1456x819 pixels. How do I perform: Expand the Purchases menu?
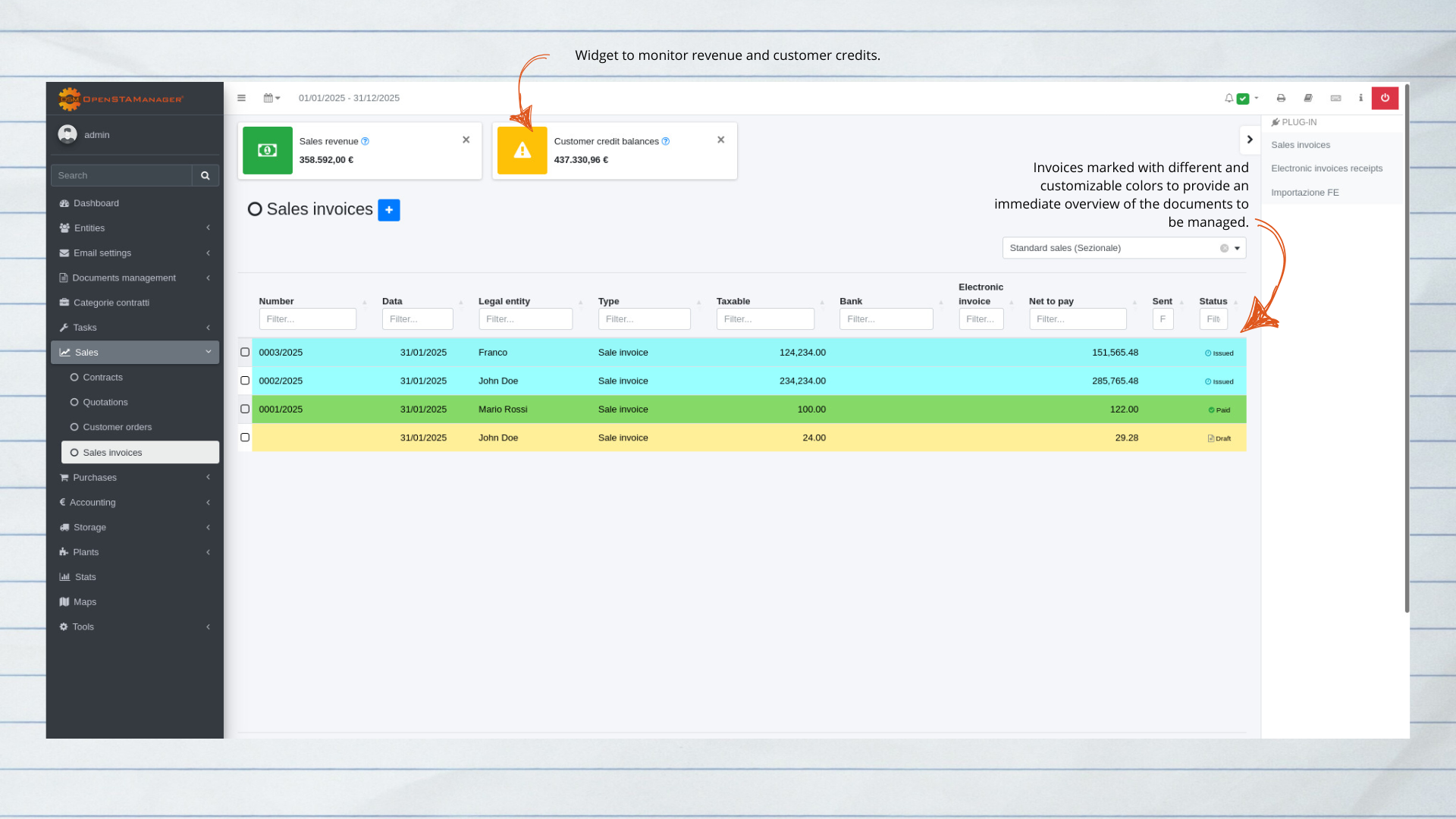click(135, 478)
